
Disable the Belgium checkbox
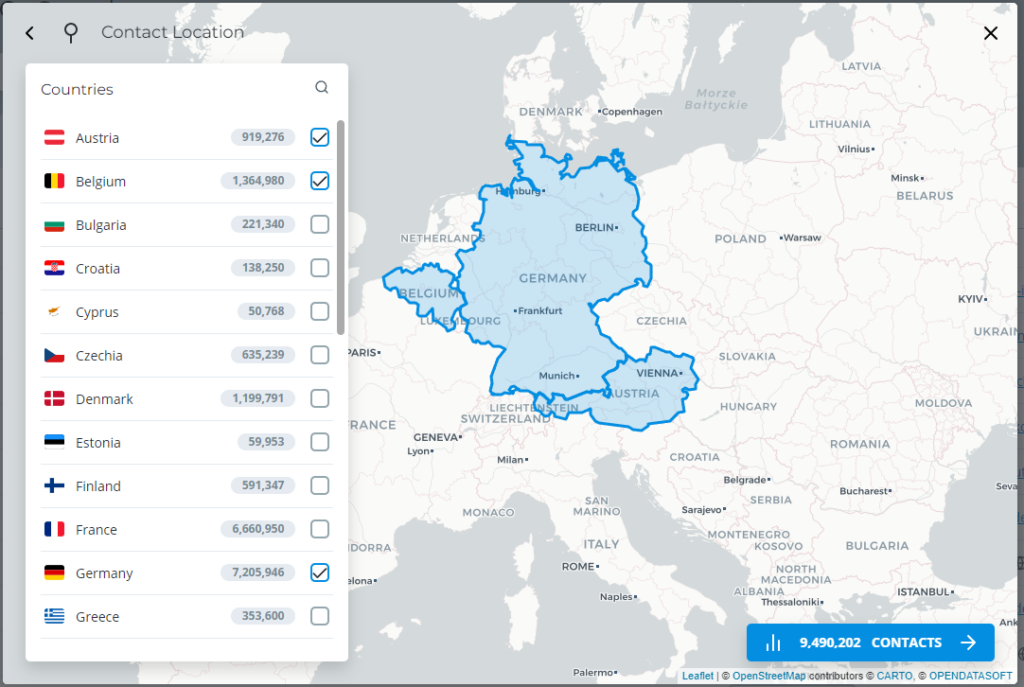click(x=319, y=181)
